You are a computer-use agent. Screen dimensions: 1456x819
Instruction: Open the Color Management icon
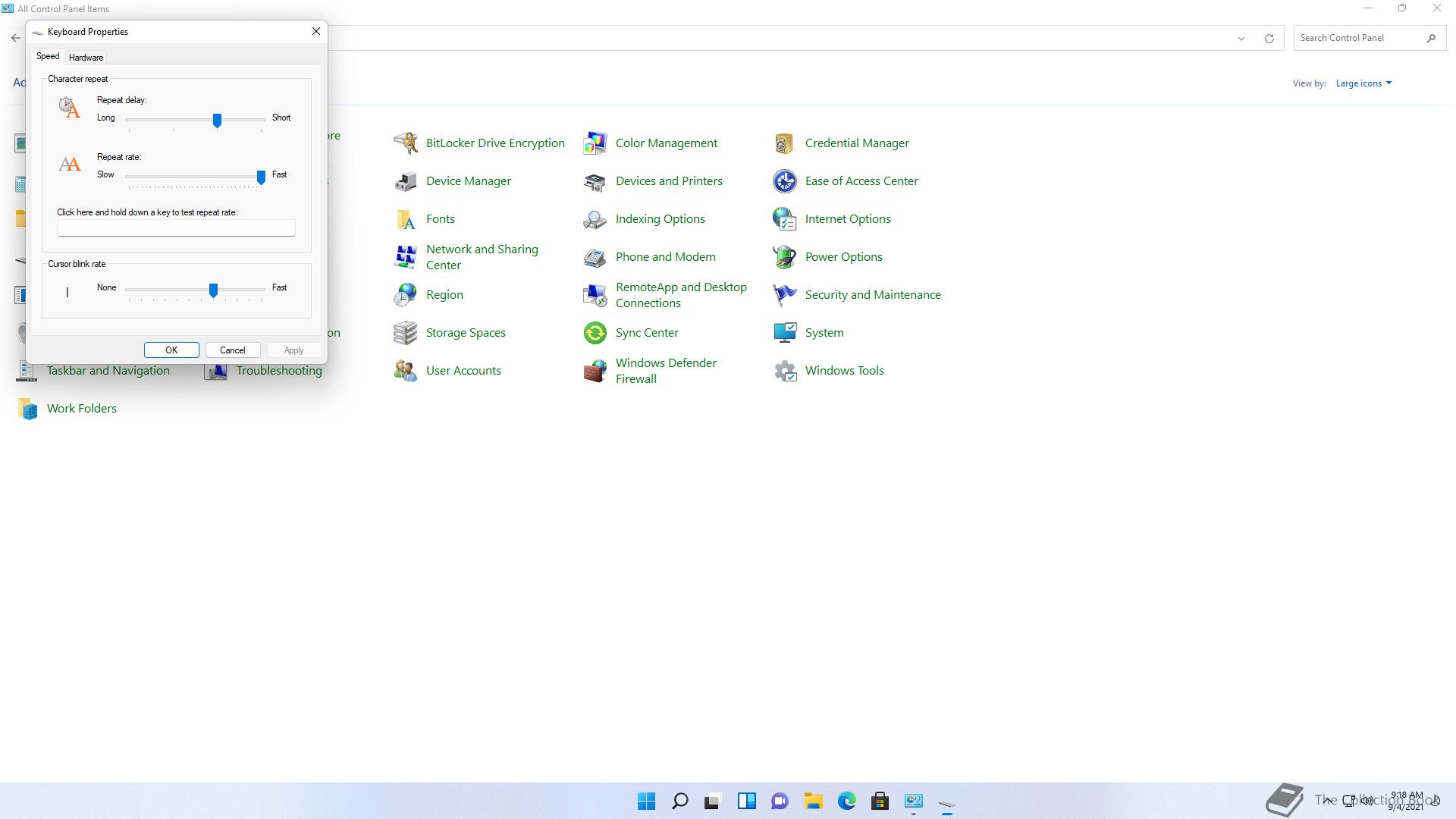click(x=595, y=143)
